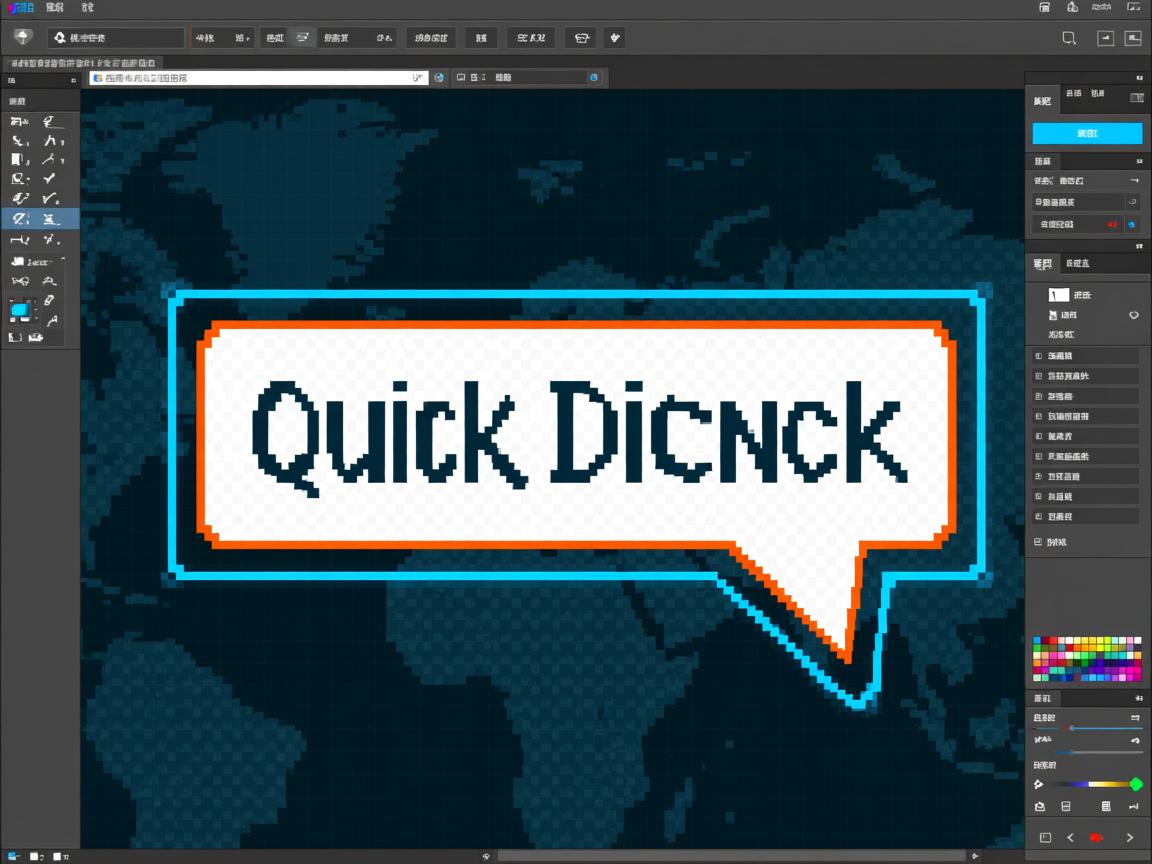Collapse the right panel using top double-arrow
This screenshot has width=1152, height=864.
tap(1138, 77)
